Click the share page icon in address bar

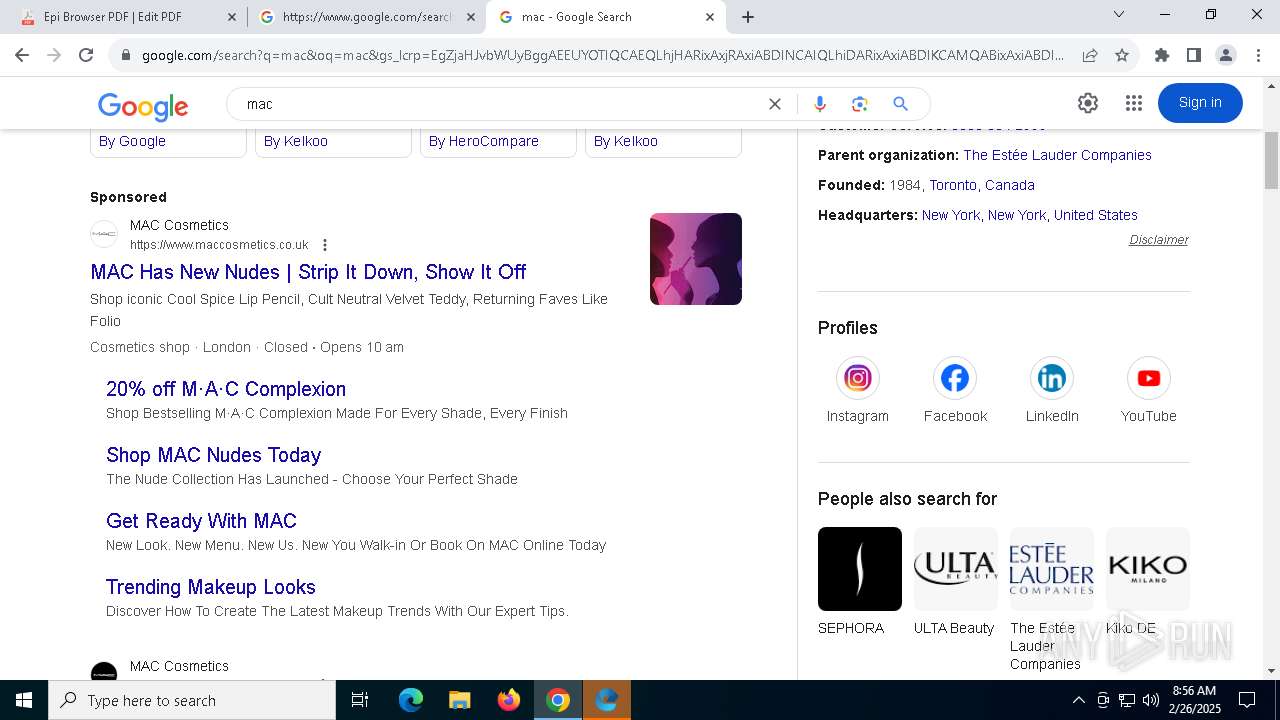point(1090,55)
